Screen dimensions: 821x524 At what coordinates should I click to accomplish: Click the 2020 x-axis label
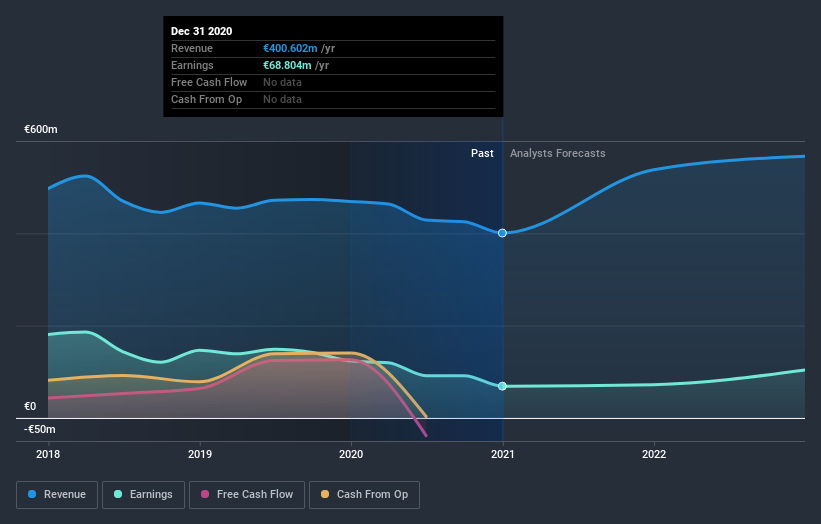[x=351, y=454]
